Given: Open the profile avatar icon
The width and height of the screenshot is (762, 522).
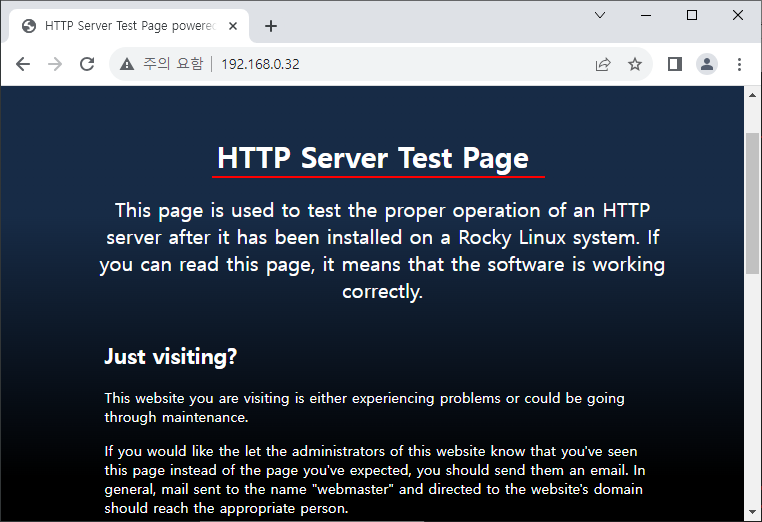Looking at the screenshot, I should [707, 64].
